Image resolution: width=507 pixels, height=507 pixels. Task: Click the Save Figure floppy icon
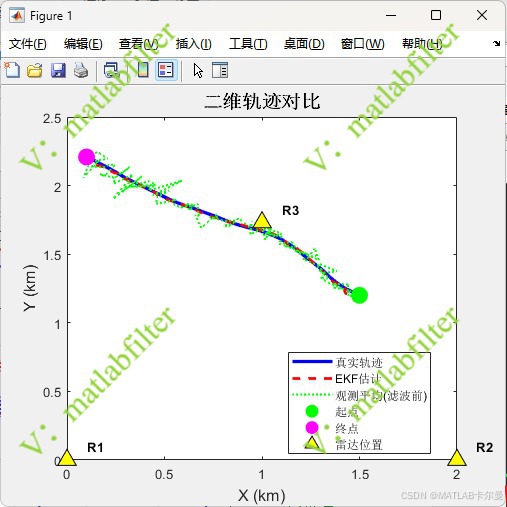(58, 70)
